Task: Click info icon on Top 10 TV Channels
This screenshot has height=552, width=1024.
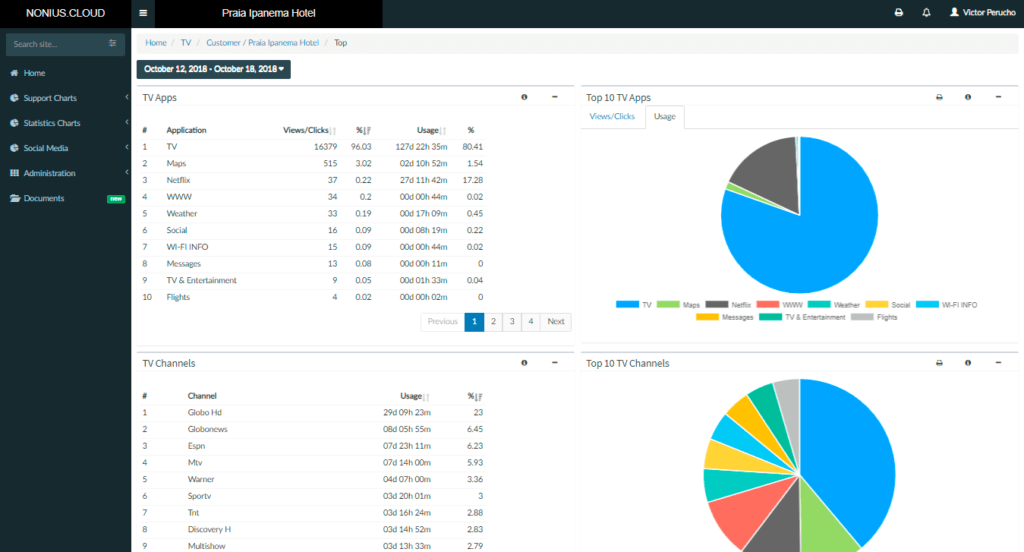Action: pyautogui.click(x=968, y=363)
